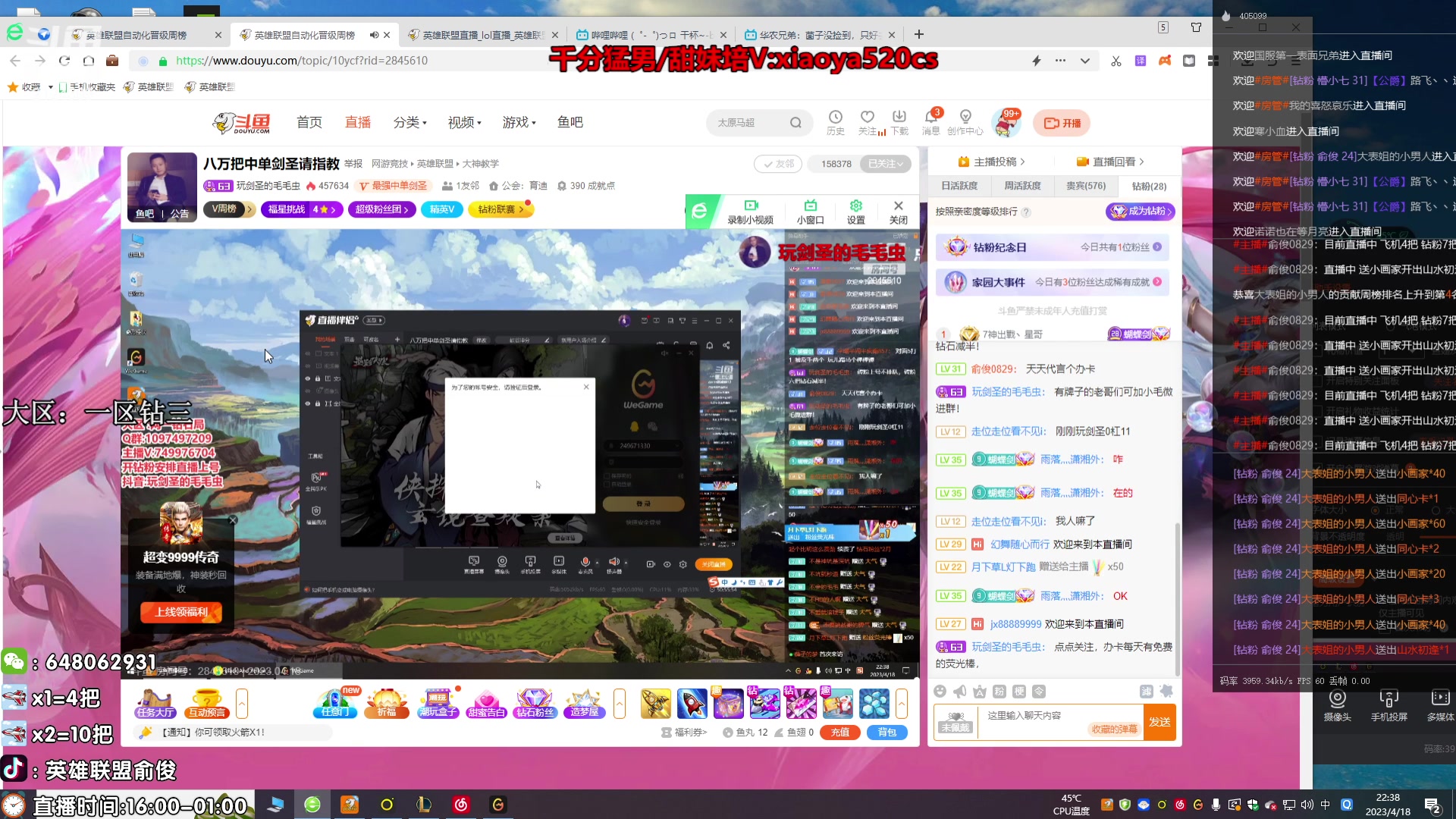The height and width of the screenshot is (819, 1456).
Task: Select the golden plane gift
Action: tap(655, 704)
